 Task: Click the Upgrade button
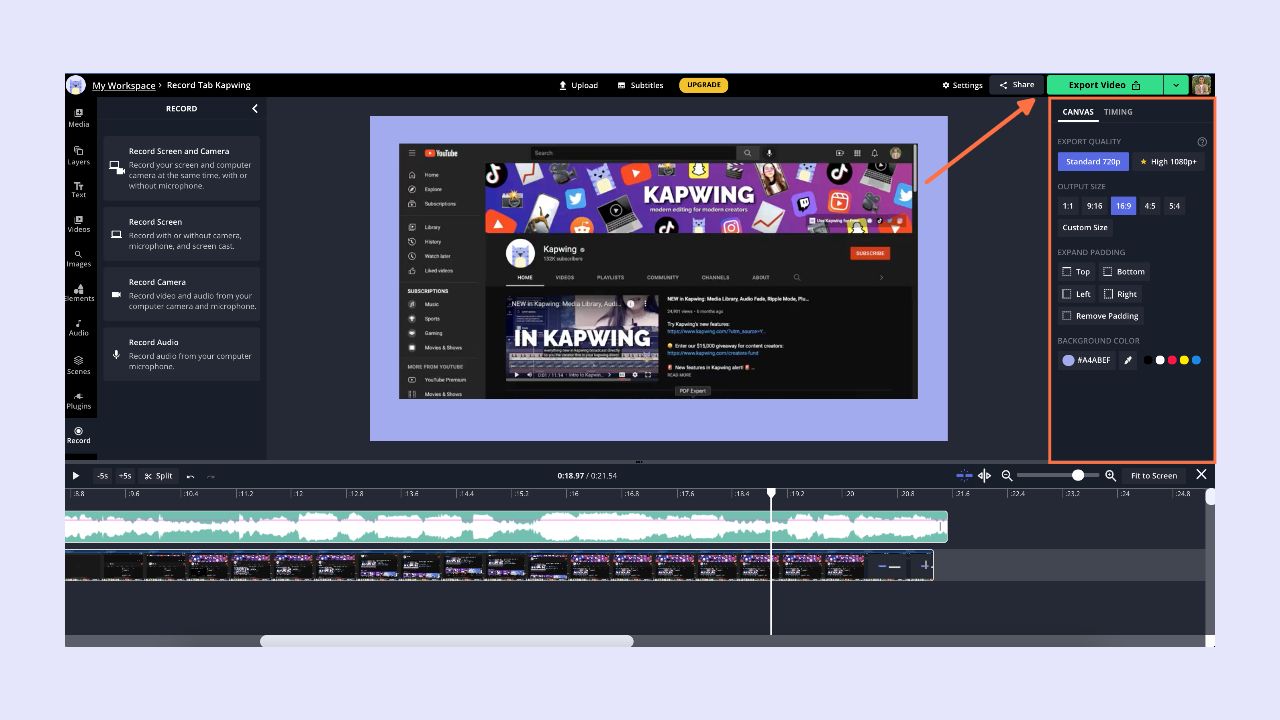pos(703,85)
